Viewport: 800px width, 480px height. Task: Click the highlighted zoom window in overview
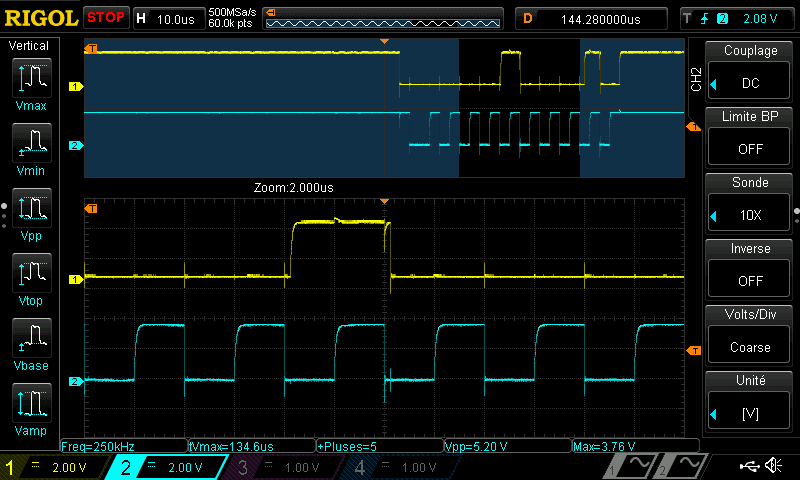[x=519, y=108]
